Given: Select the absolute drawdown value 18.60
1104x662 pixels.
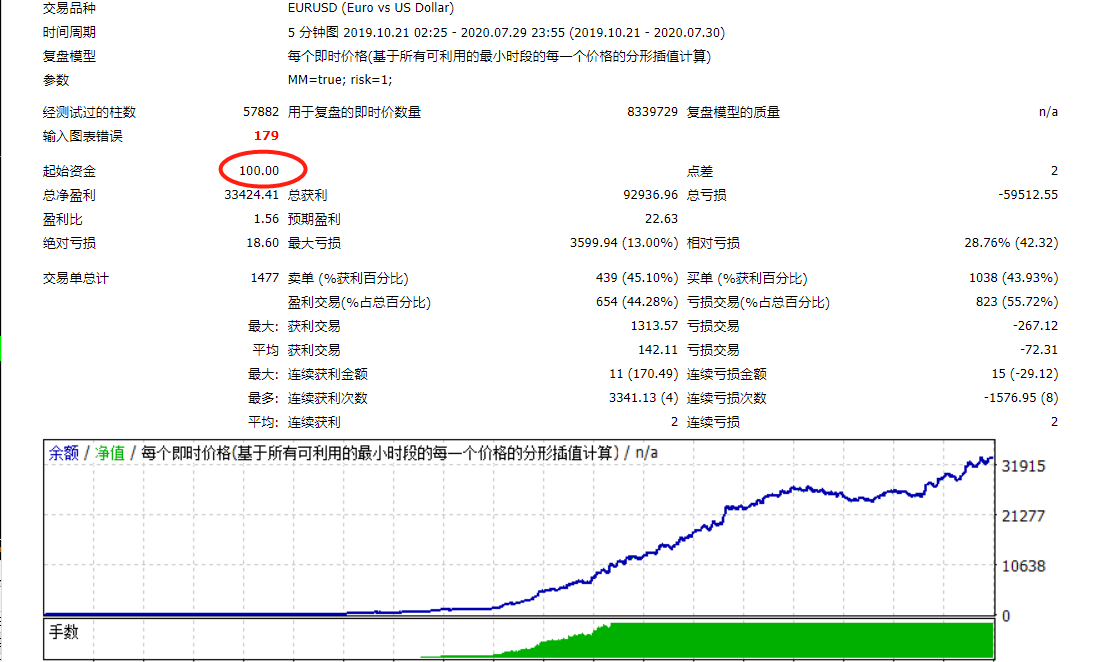Looking at the screenshot, I should [x=263, y=243].
